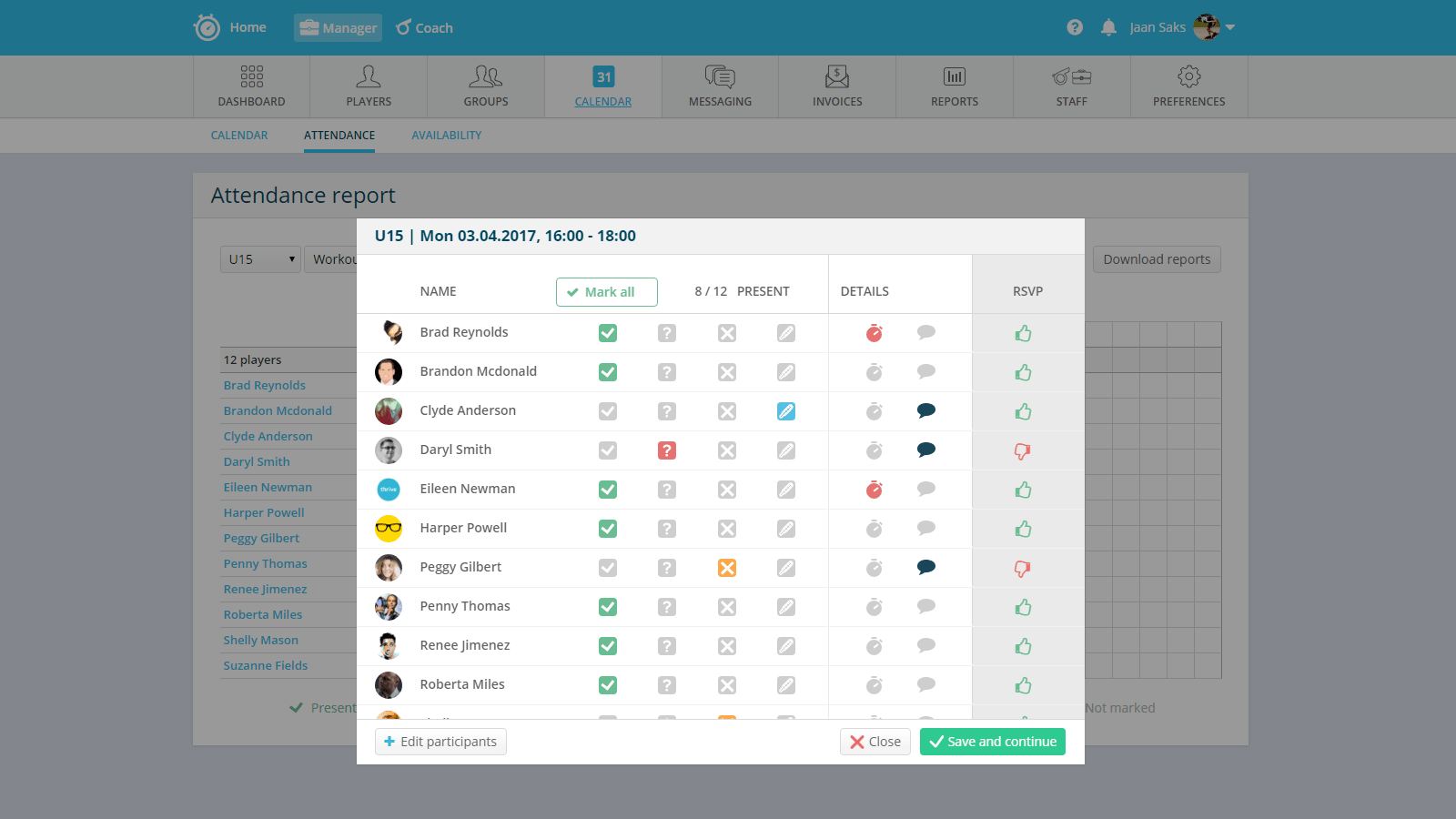1456x819 pixels.
Task: Switch to the Availability tab
Action: [x=446, y=136]
